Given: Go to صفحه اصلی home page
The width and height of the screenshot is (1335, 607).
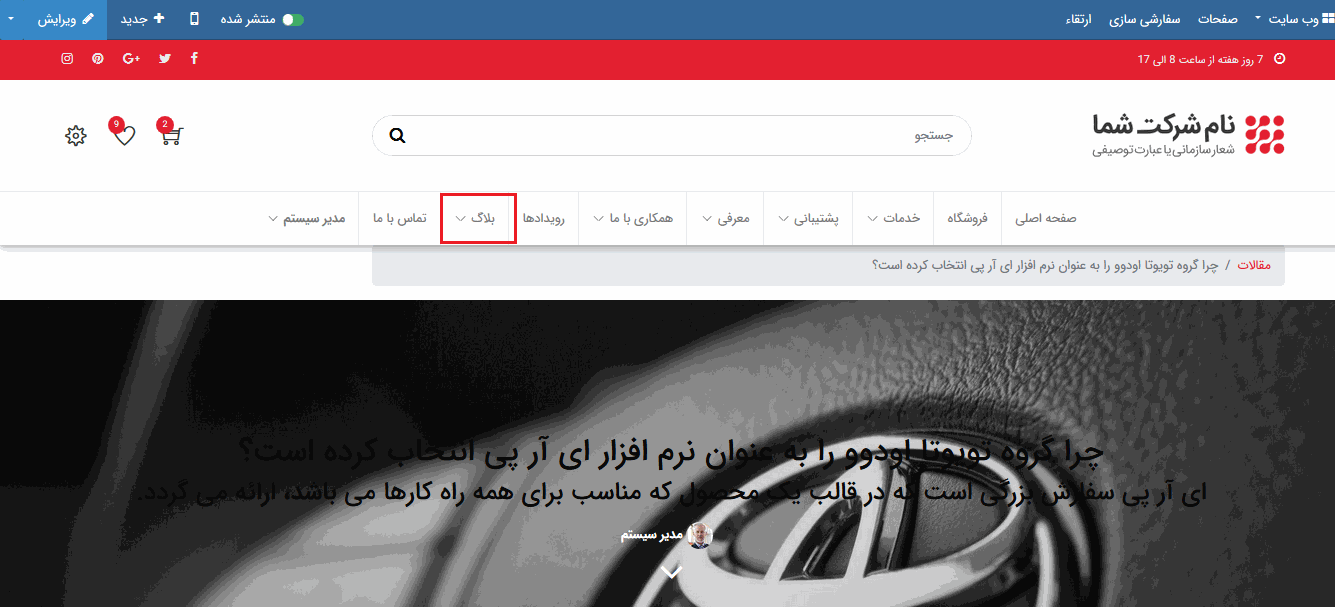Looking at the screenshot, I should (1046, 218).
